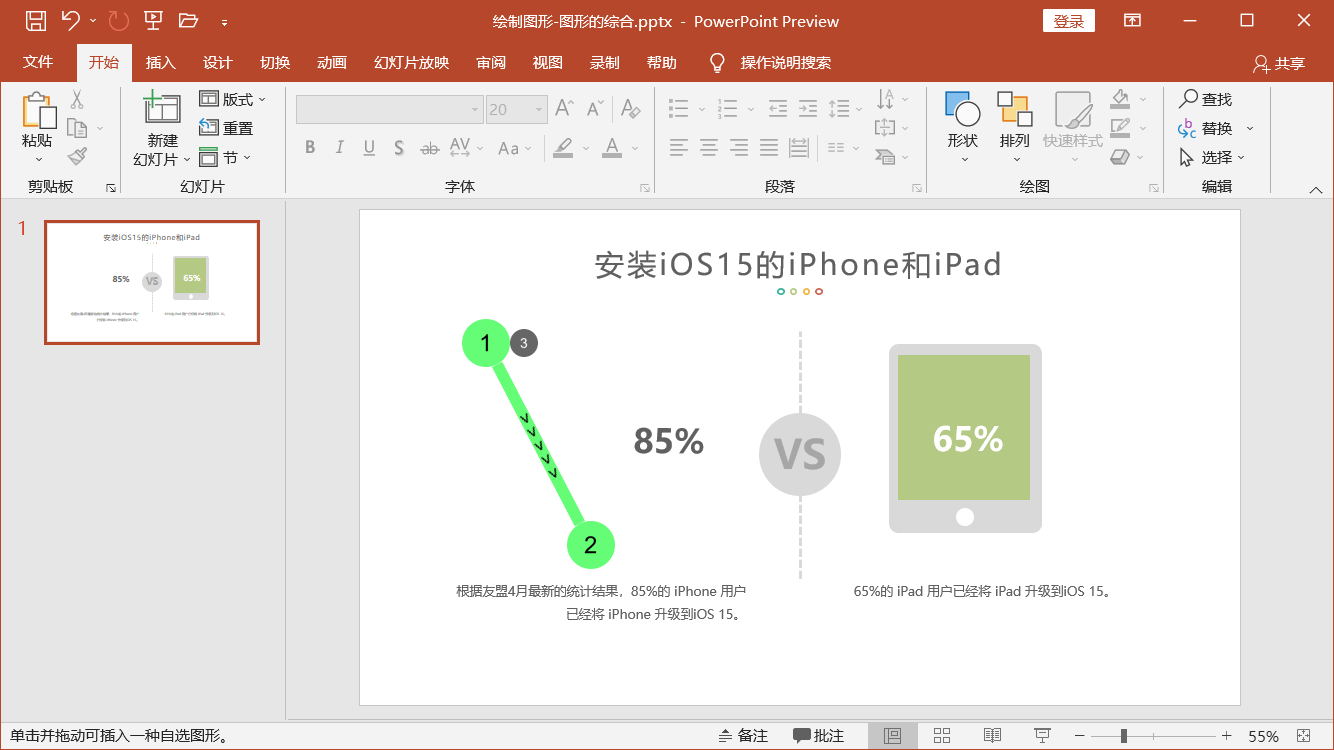Switch to Design tab (设计)
Image resolution: width=1334 pixels, height=750 pixels.
pos(217,62)
